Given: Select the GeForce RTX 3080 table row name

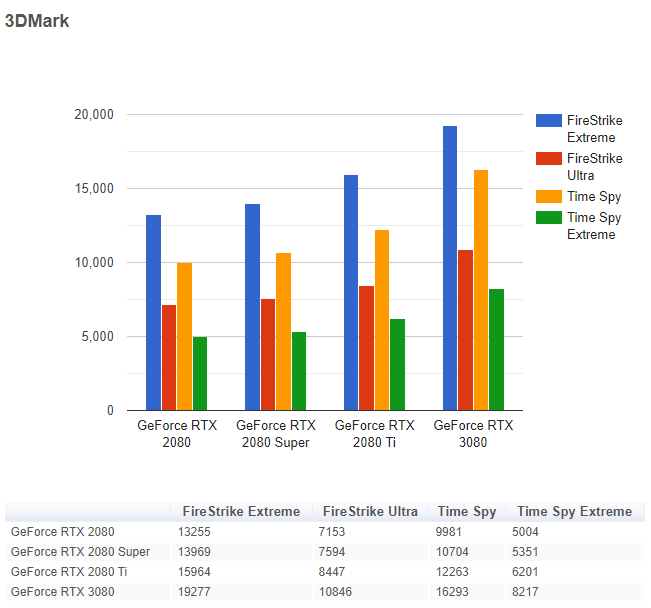Looking at the screenshot, I should tap(63, 591).
